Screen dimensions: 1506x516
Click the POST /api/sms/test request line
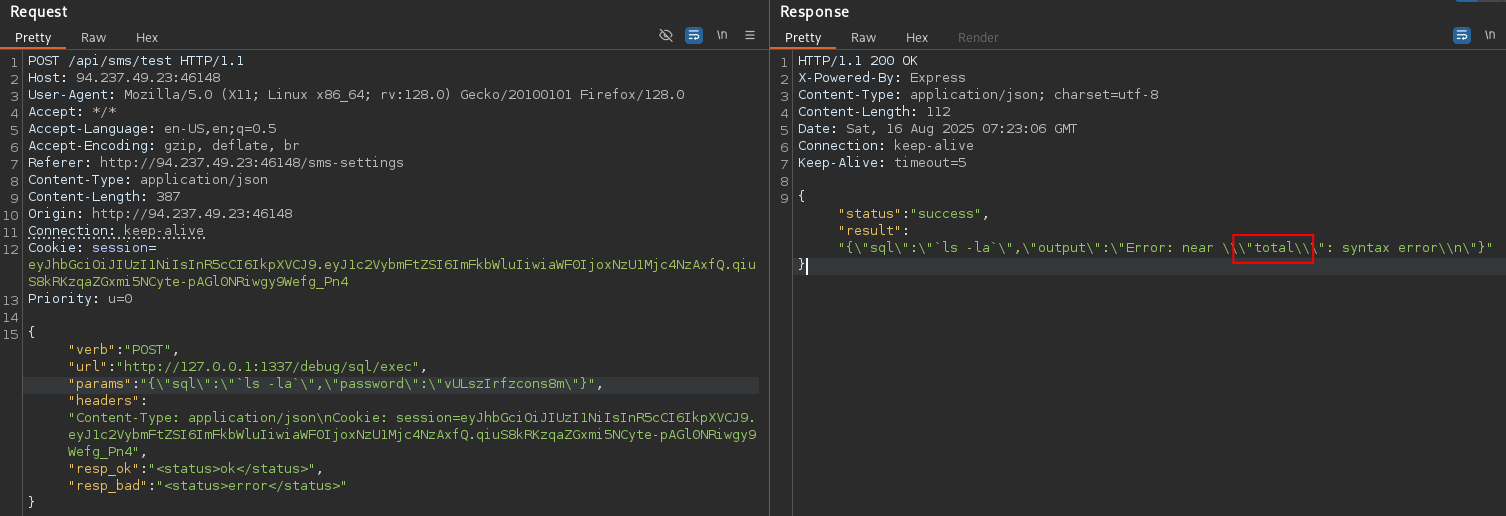tap(136, 61)
